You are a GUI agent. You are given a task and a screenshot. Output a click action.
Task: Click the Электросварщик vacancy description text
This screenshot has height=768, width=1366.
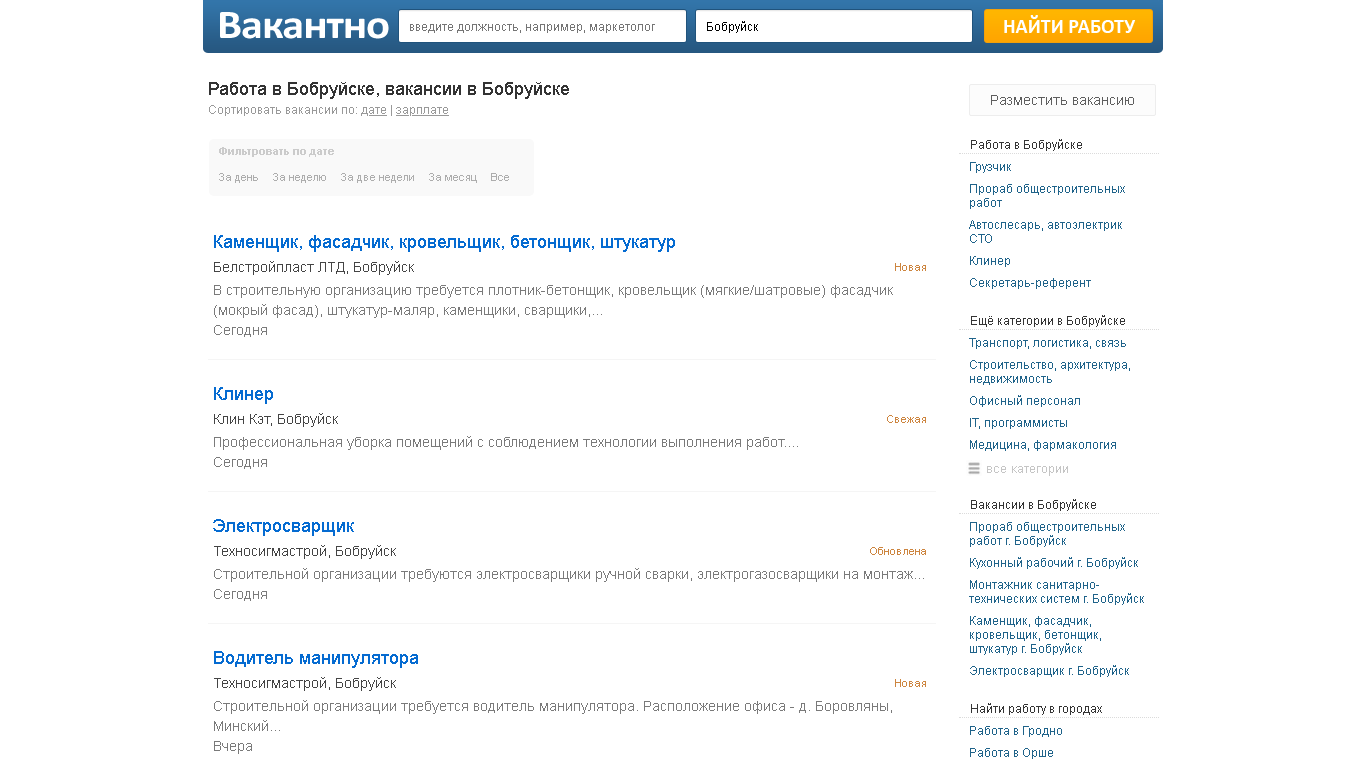(x=569, y=574)
